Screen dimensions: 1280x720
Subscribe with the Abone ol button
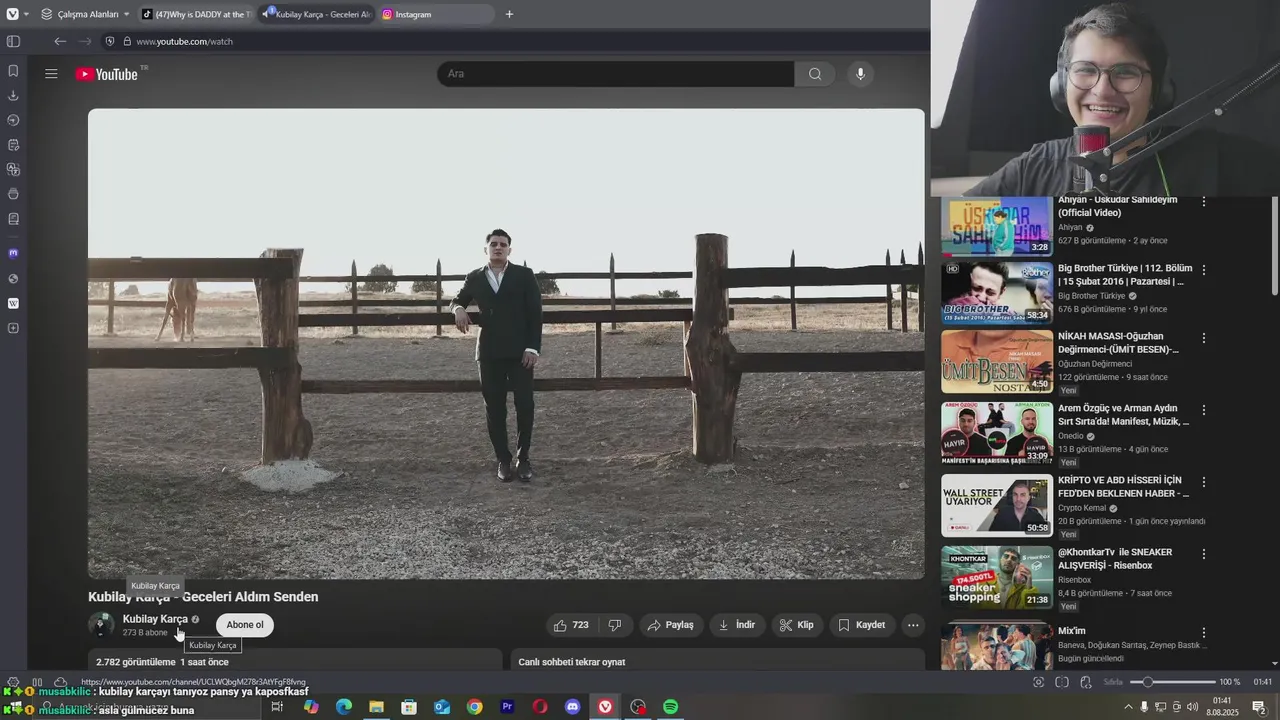point(245,625)
